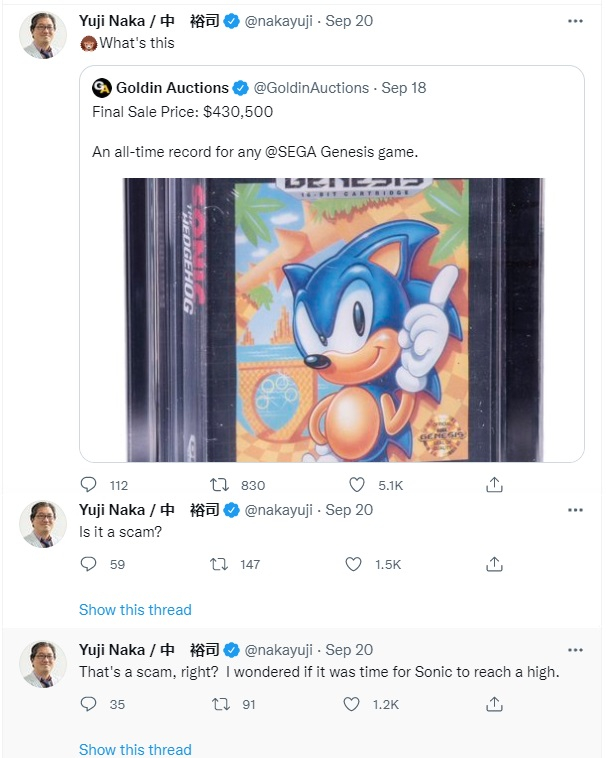This screenshot has width=606, height=758.
Task: Reply to the "What's this" tweet
Action: (x=88, y=484)
